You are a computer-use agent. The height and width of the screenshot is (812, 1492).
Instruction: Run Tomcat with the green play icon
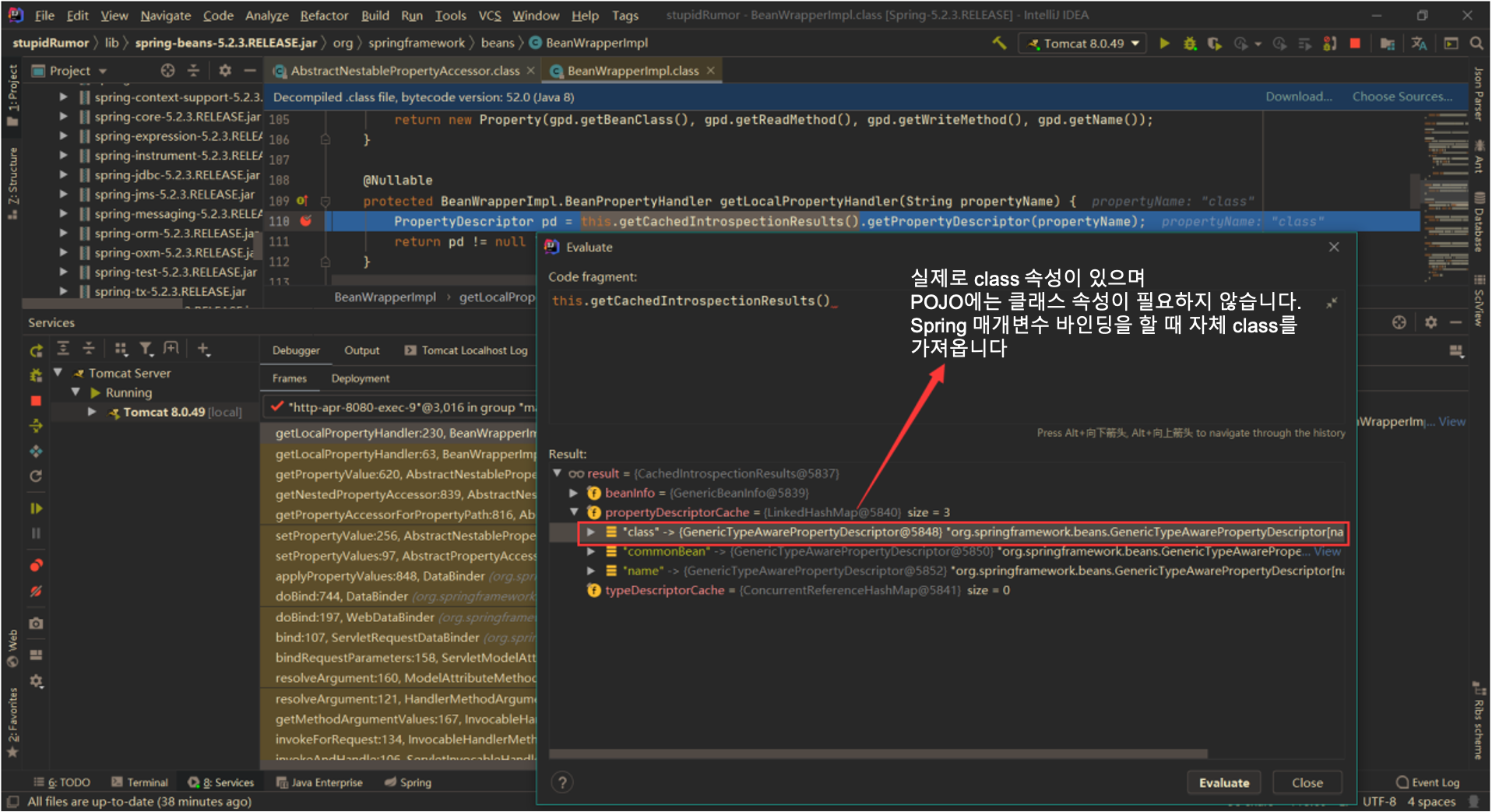(x=1165, y=44)
